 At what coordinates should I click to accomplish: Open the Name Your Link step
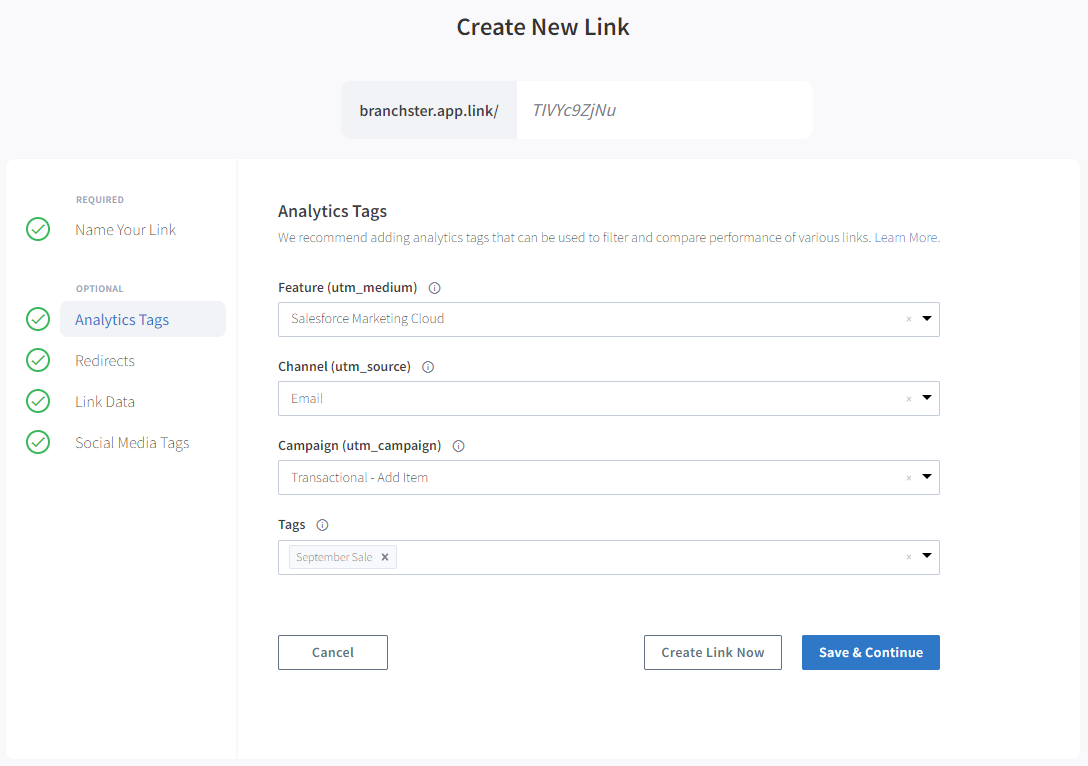pyautogui.click(x=126, y=230)
